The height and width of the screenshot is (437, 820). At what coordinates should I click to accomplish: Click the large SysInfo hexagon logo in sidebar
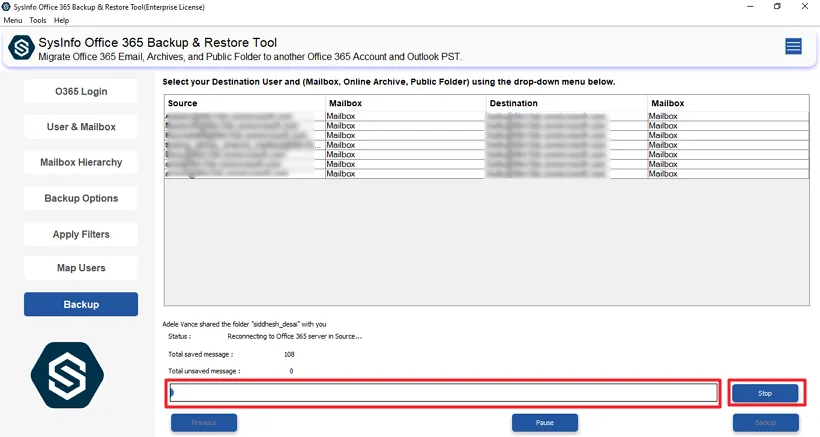click(67, 375)
